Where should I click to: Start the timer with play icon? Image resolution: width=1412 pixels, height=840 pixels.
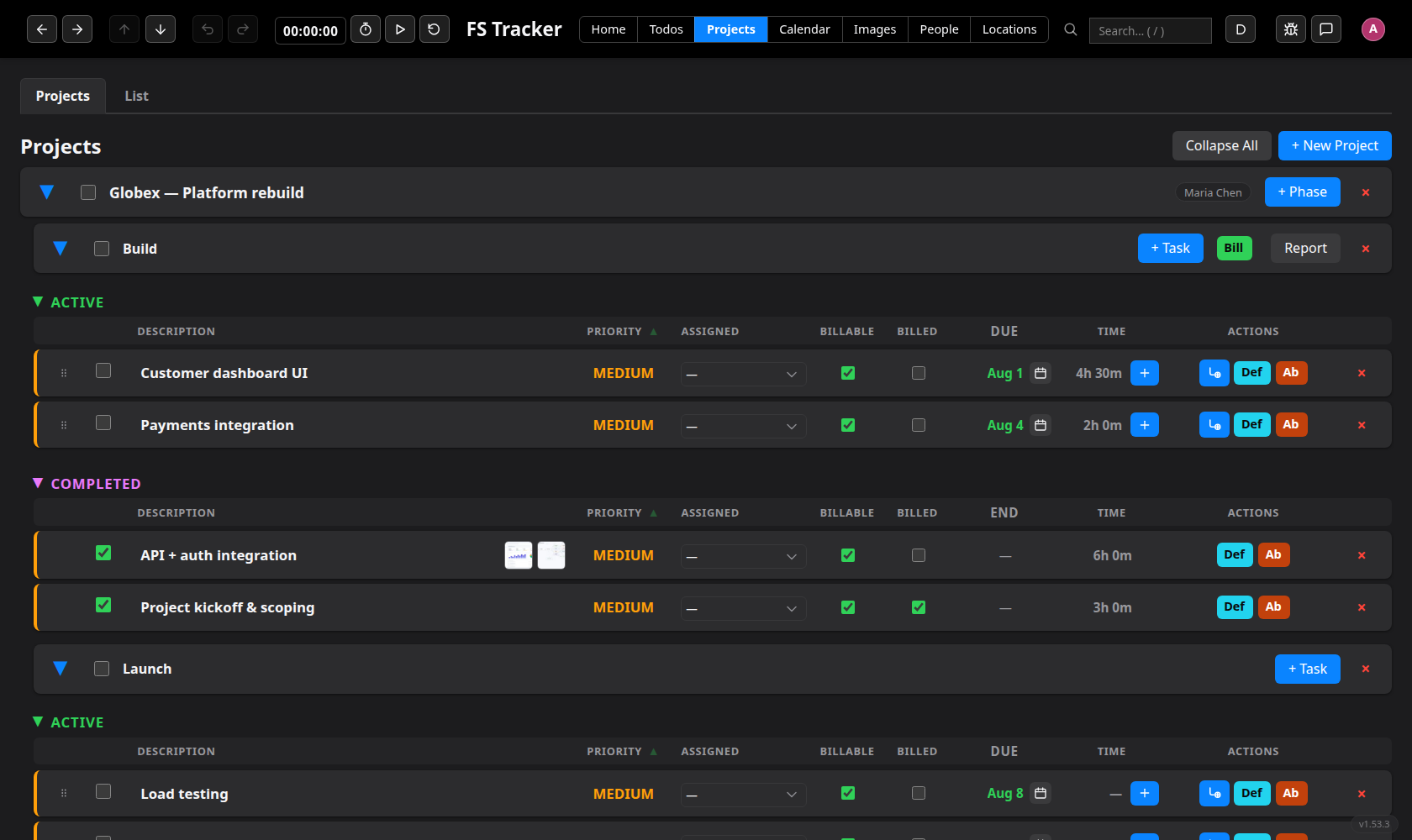pos(400,29)
